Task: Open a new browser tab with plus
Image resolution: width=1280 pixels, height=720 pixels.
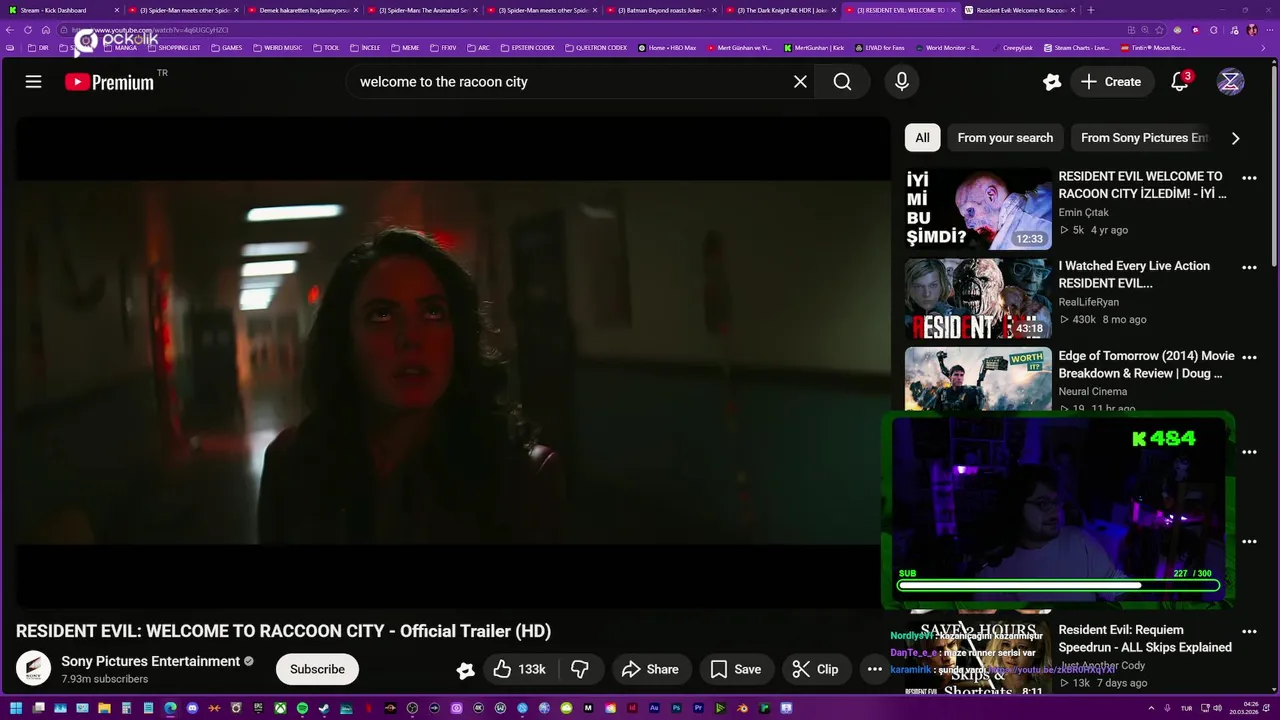Action: (1090, 10)
